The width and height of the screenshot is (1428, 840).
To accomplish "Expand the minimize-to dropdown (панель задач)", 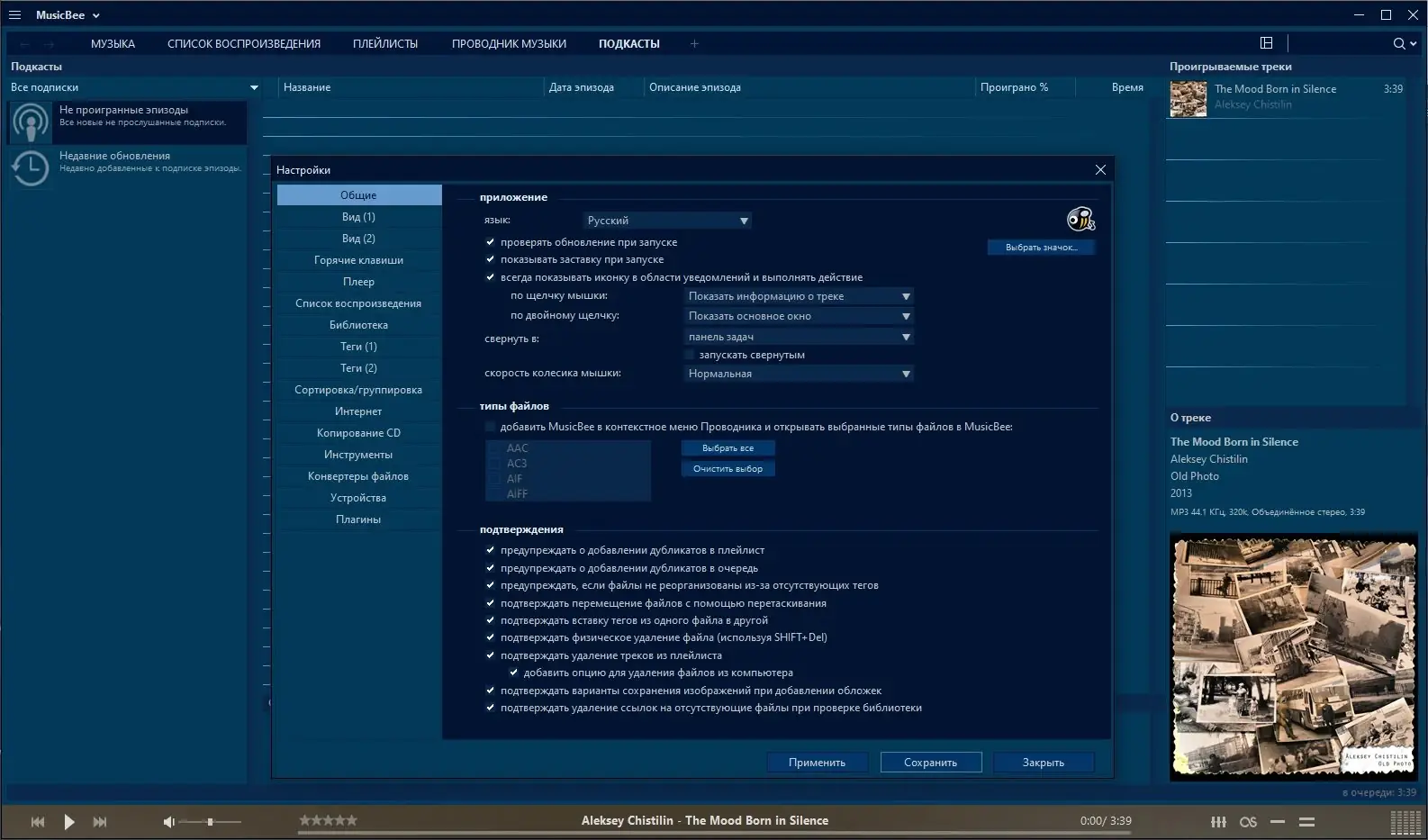I will 799,337.
